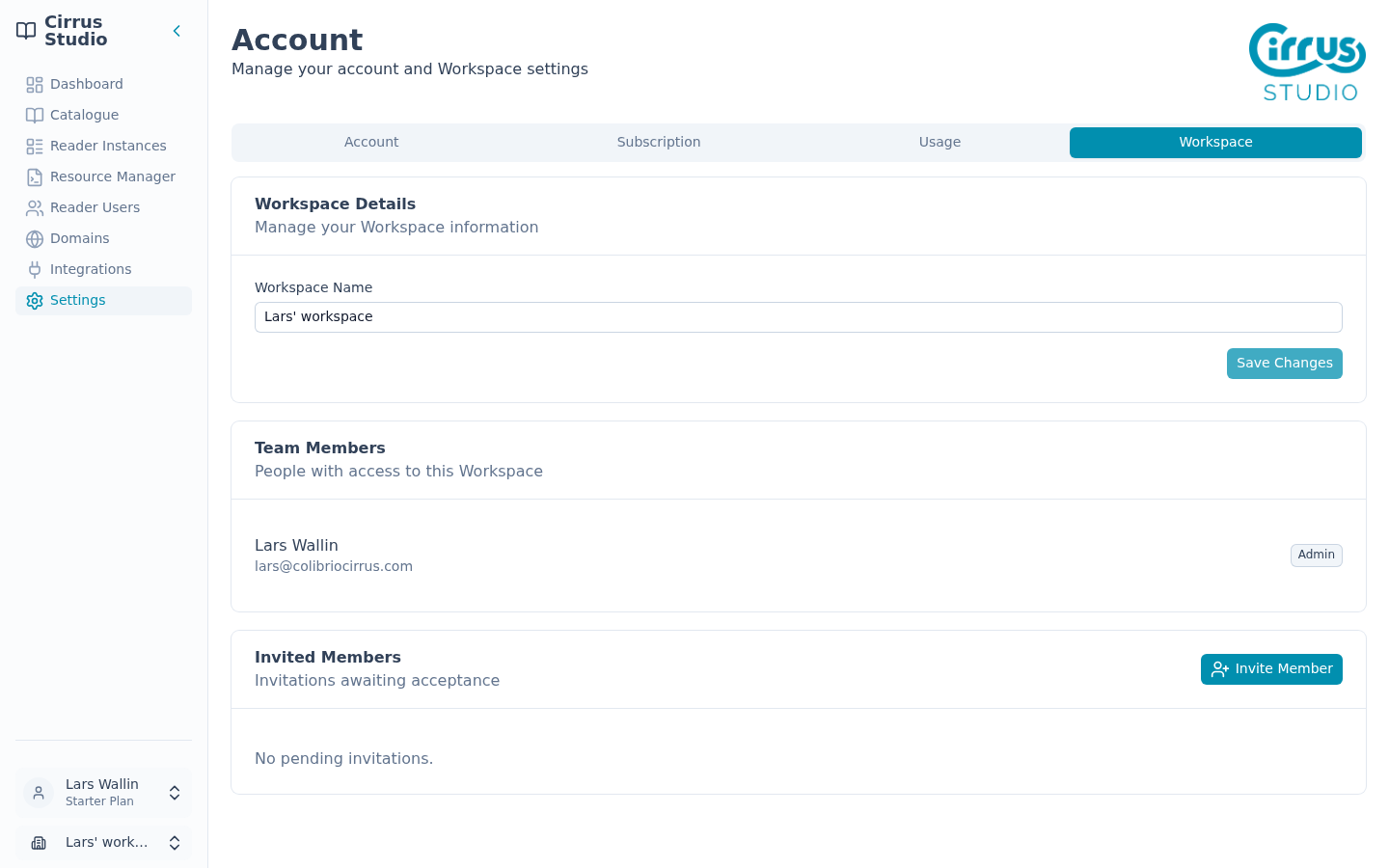Click the Account page title
This screenshot has height=868, width=1389.
(297, 41)
